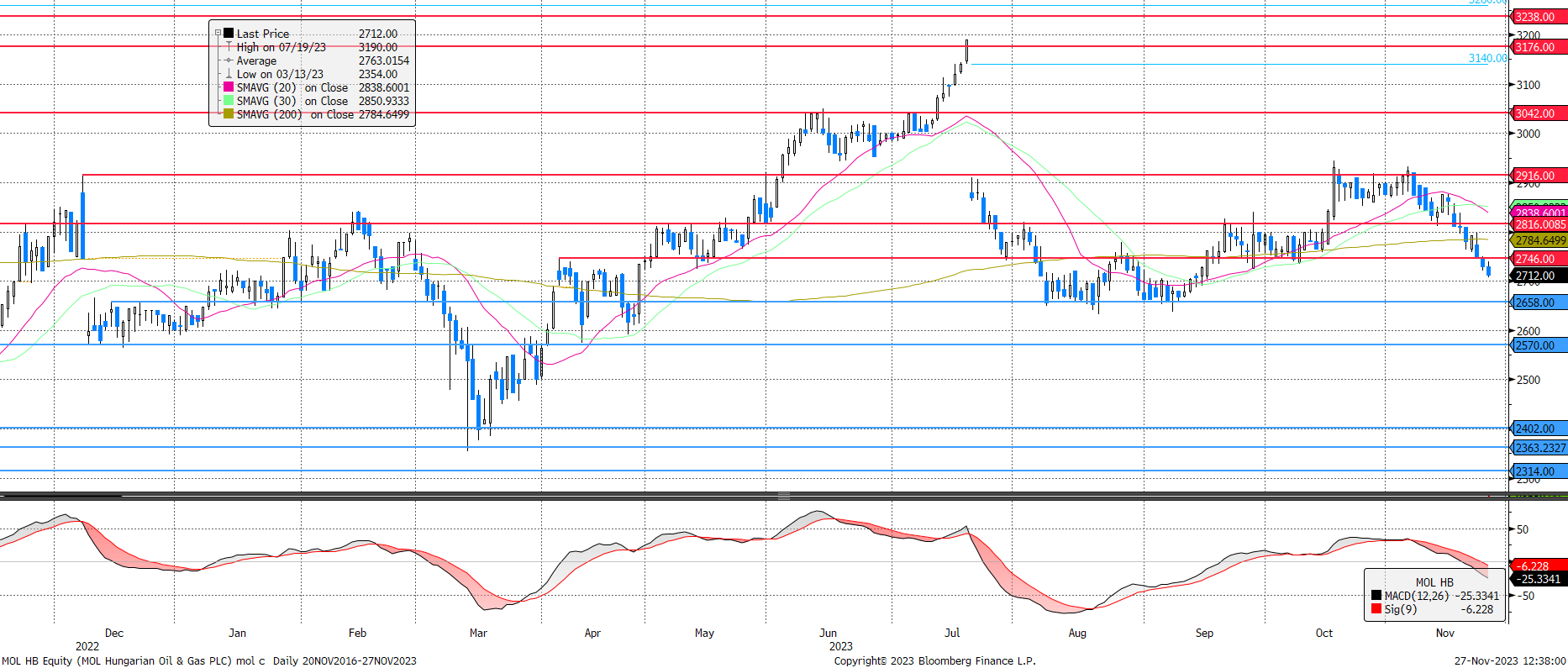Click the 27-Nov-2023 timestamp
This screenshot has height=668, width=1568.
point(1510,660)
